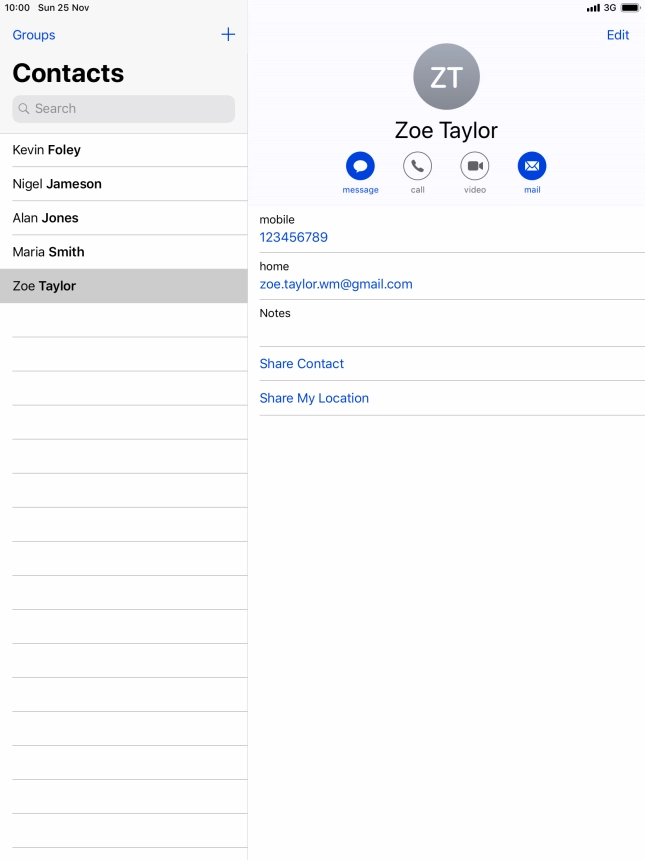The image size is (645, 860).
Task: Click the battery indicator in the status bar
Action: point(631,8)
